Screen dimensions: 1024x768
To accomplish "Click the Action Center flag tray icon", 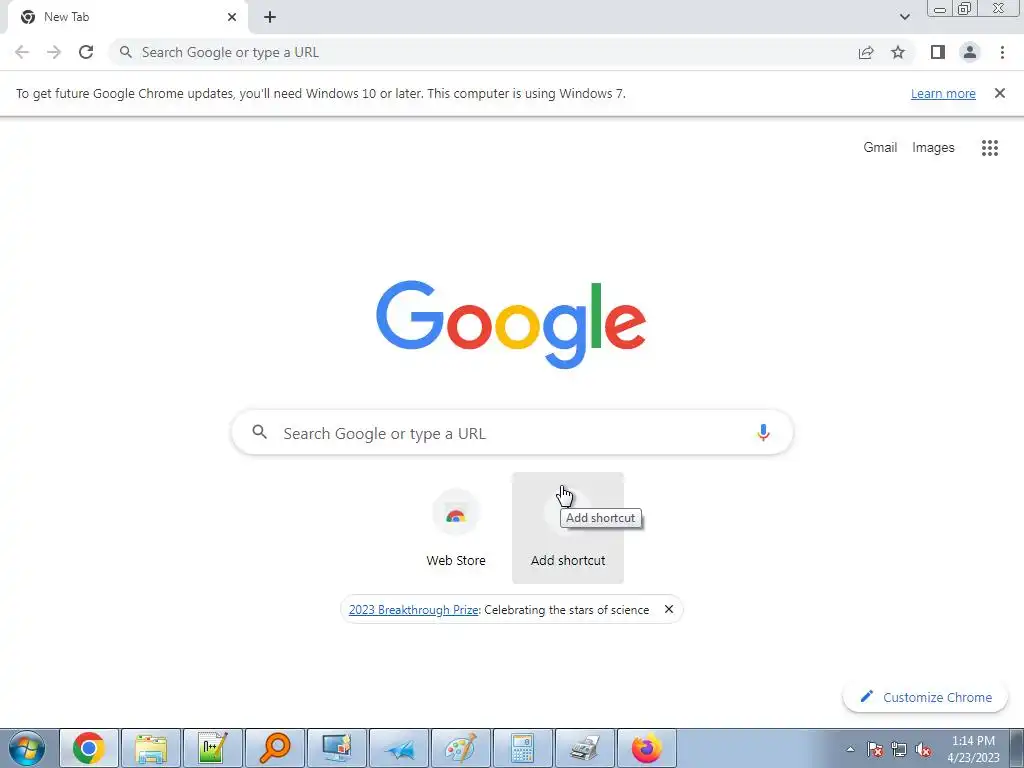I will (x=875, y=749).
